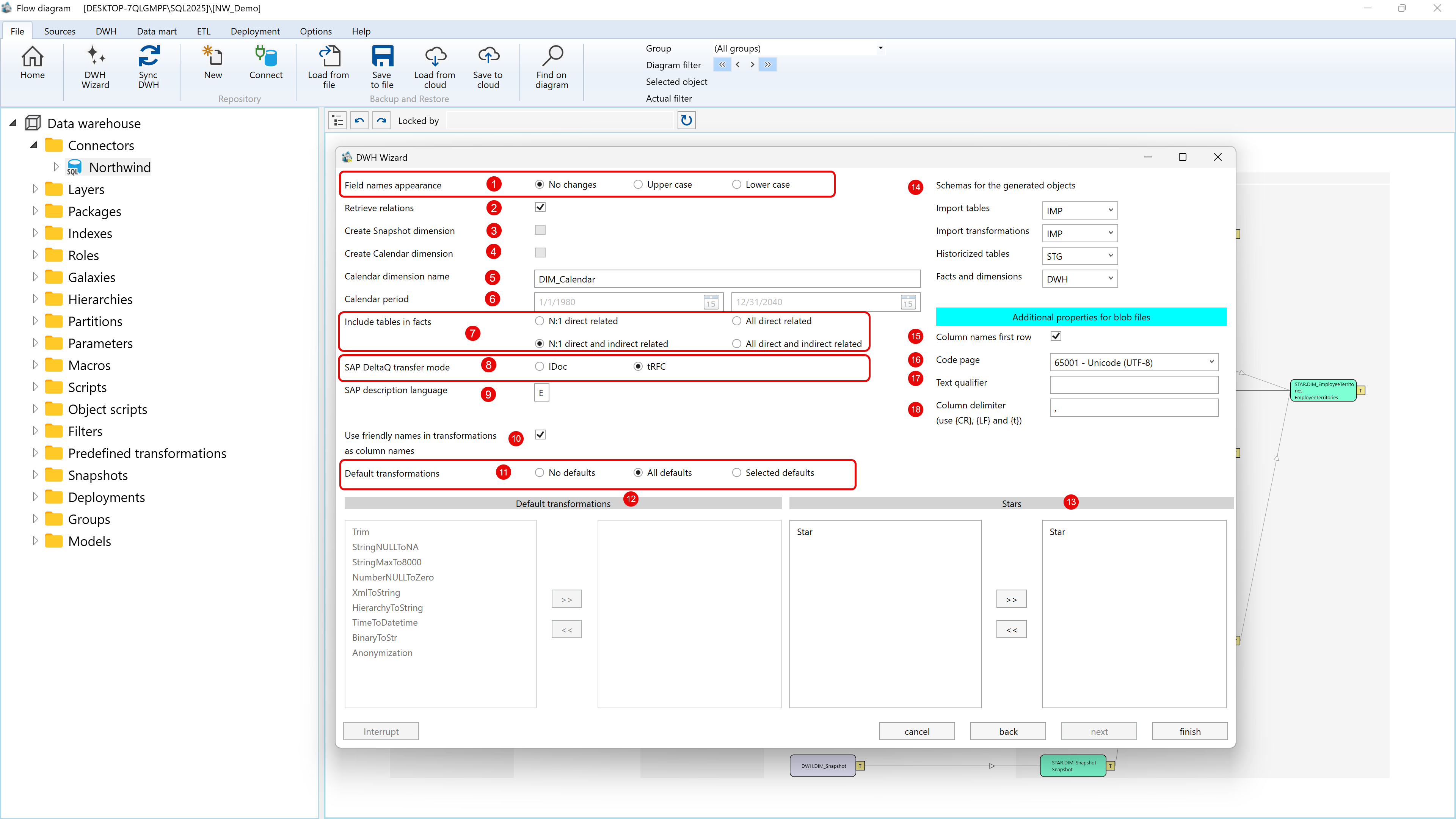Jump to first diagram filter
The width and height of the screenshot is (1456, 819).
click(722, 64)
